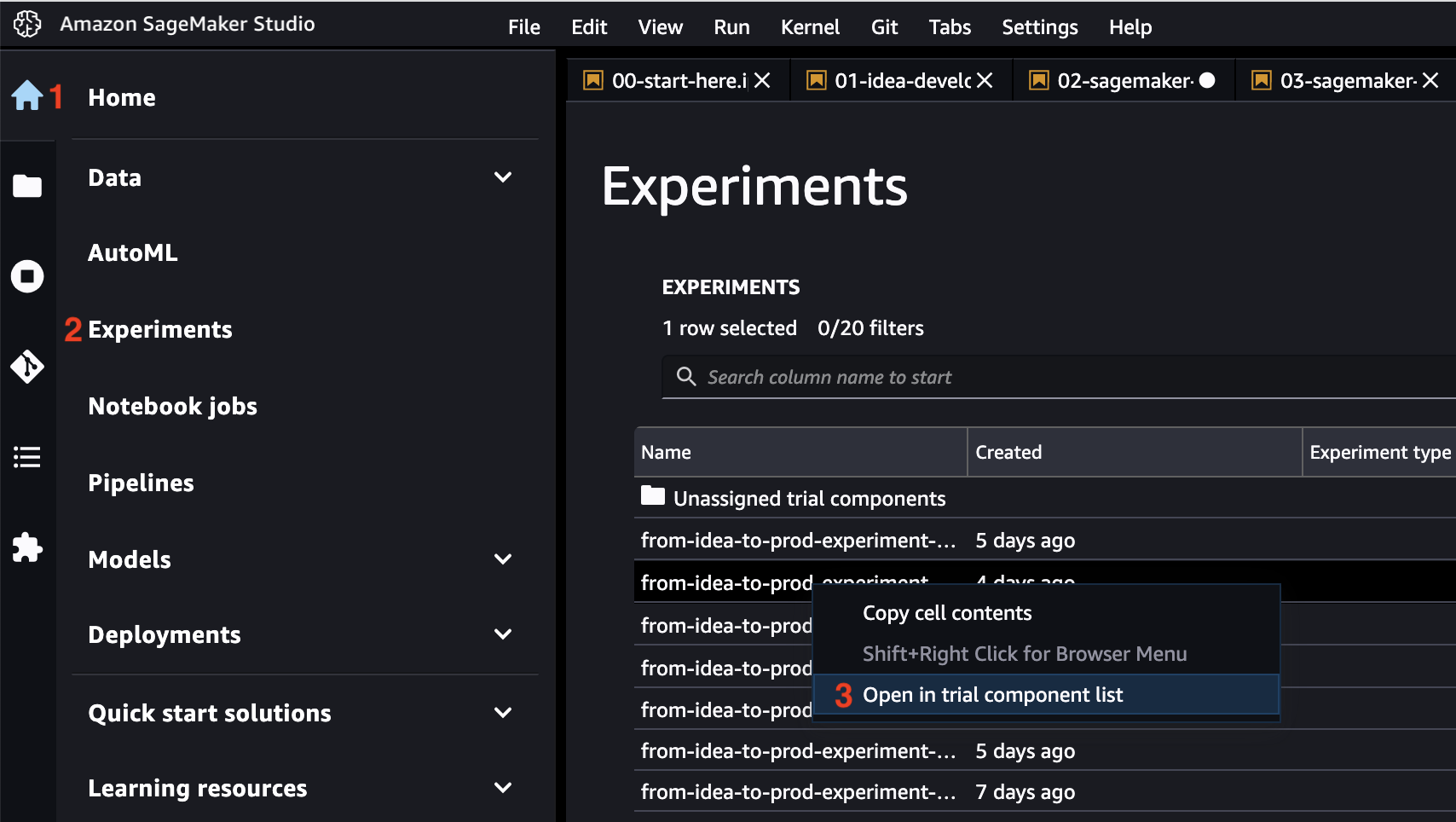Open Experiments in navigation
1456x822 pixels.
[160, 329]
